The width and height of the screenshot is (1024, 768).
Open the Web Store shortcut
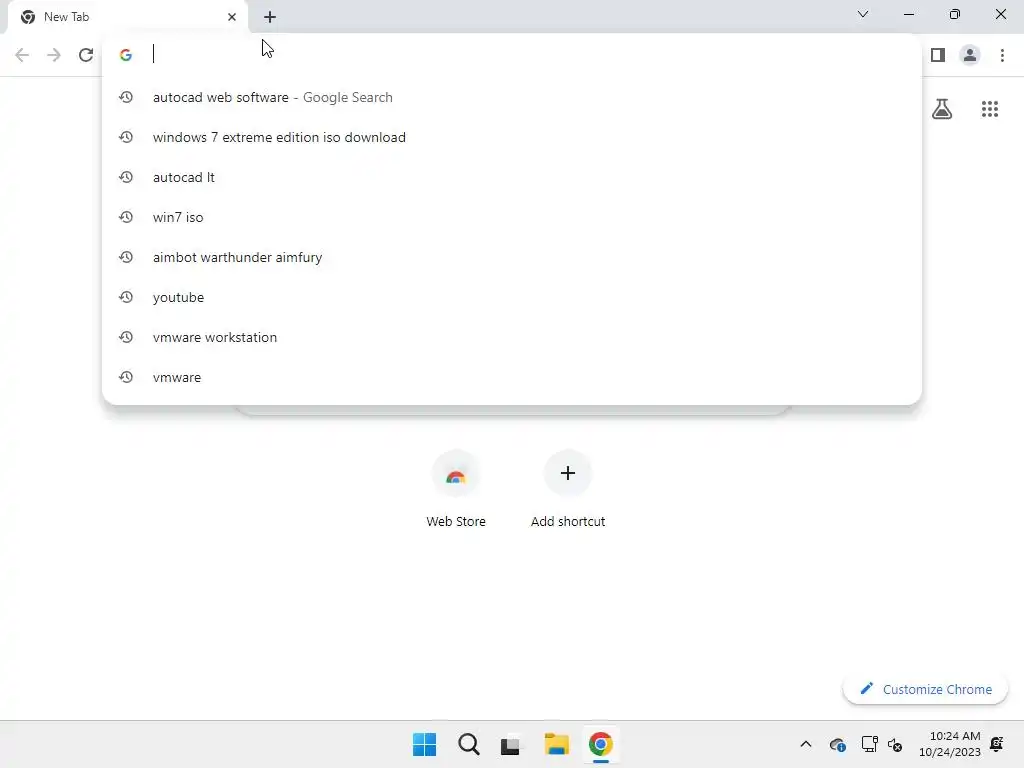tap(456, 489)
